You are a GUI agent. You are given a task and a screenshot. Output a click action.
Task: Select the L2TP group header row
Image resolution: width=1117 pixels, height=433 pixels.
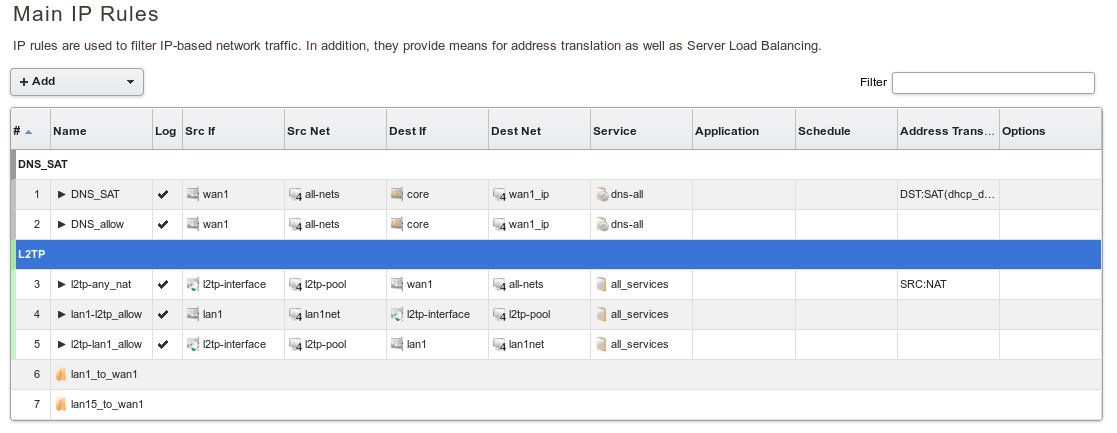[x=558, y=254]
